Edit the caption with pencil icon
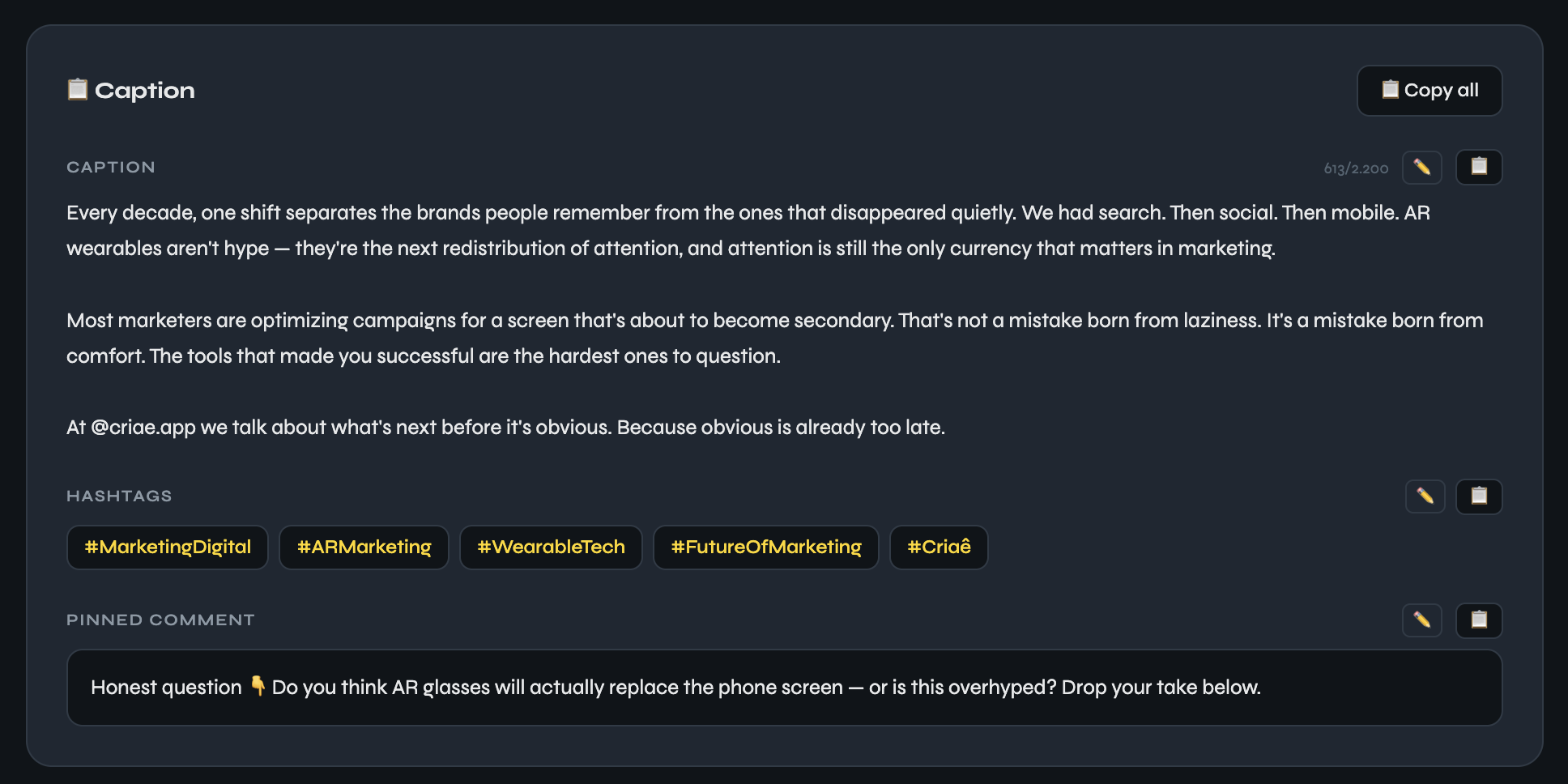Viewport: 1568px width, 784px height. coord(1421,168)
